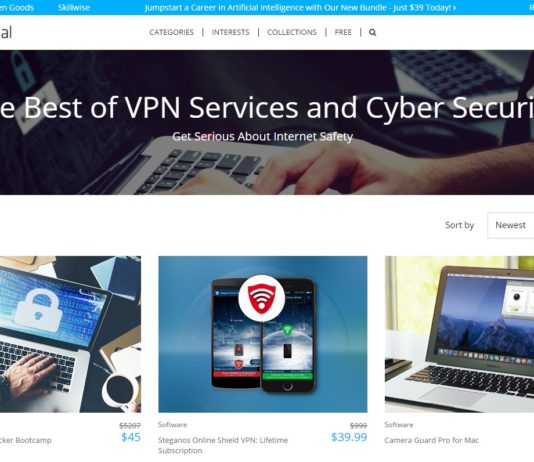Open the search magnifier icon
Image resolution: width=534 pixels, height=462 pixels.
(372, 32)
